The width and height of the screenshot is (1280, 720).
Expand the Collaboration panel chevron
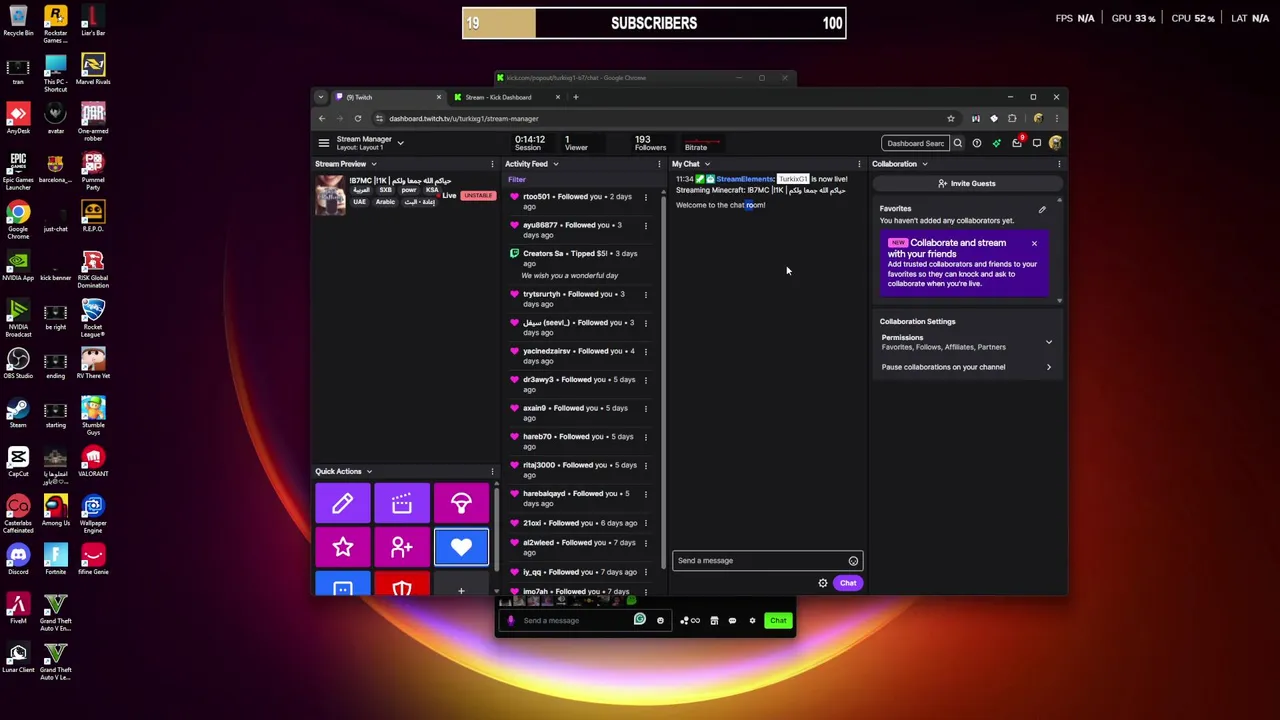pos(924,164)
